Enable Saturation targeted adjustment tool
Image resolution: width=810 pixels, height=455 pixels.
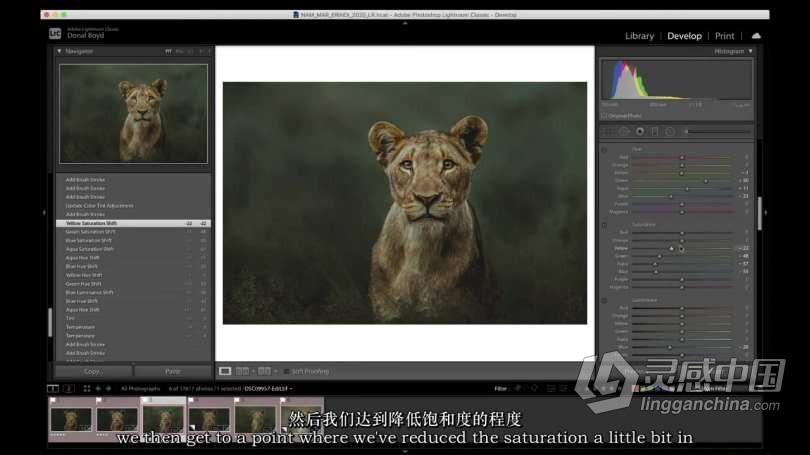pyautogui.click(x=604, y=225)
